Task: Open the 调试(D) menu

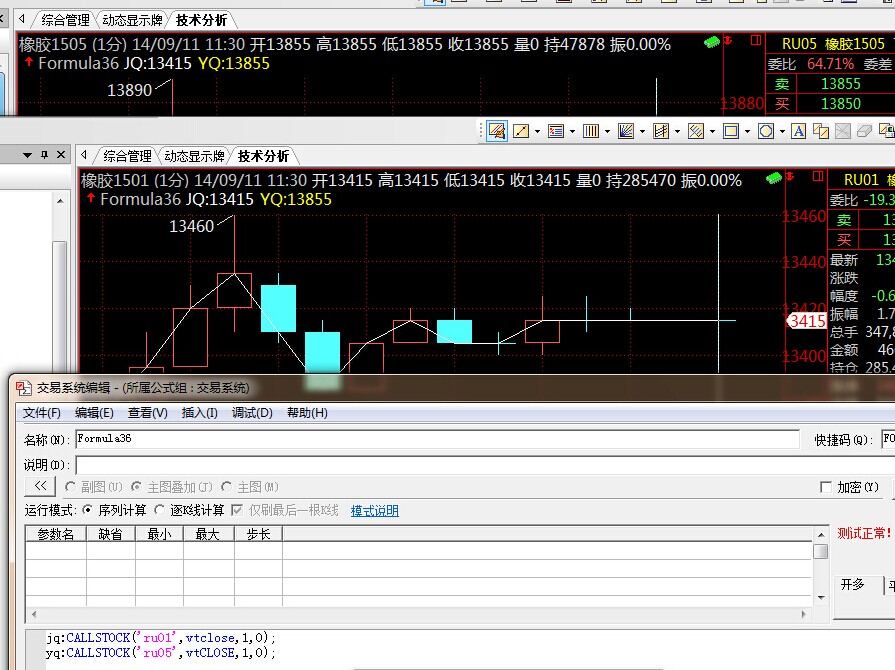Action: pos(252,413)
